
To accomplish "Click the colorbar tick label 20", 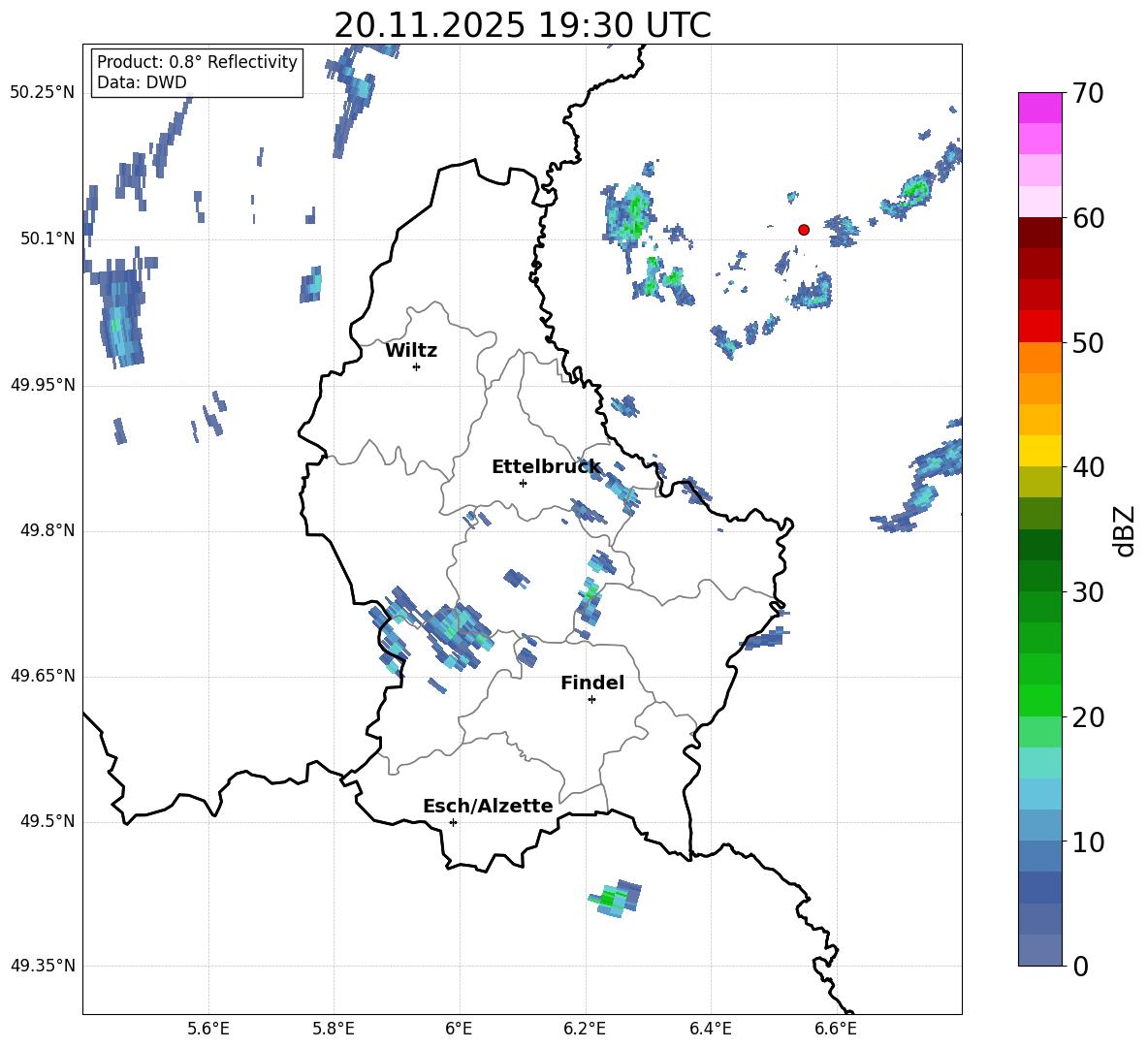I will point(1088,717).
